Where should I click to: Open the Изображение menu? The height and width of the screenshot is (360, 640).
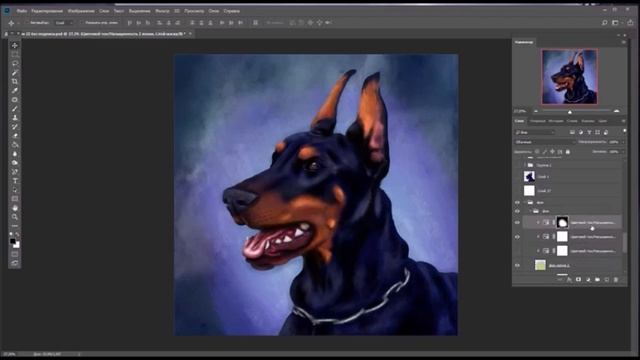click(81, 11)
